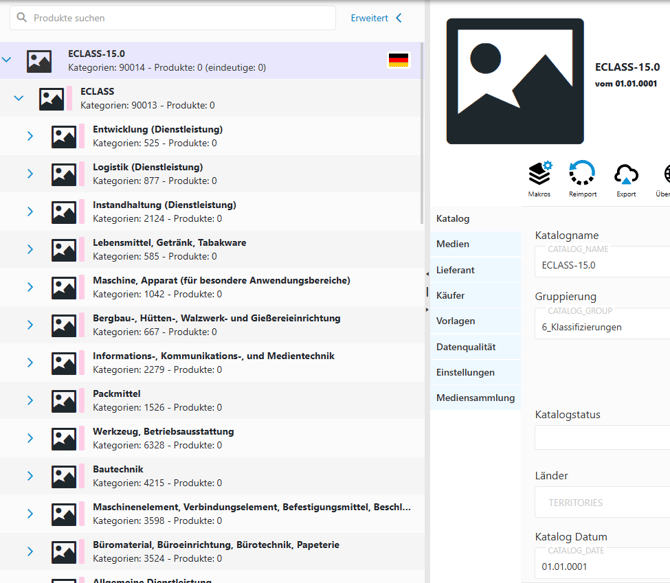Click the Werkzeug, Betriebsausstattung image icon
This screenshot has height=583, width=670.
click(x=64, y=439)
